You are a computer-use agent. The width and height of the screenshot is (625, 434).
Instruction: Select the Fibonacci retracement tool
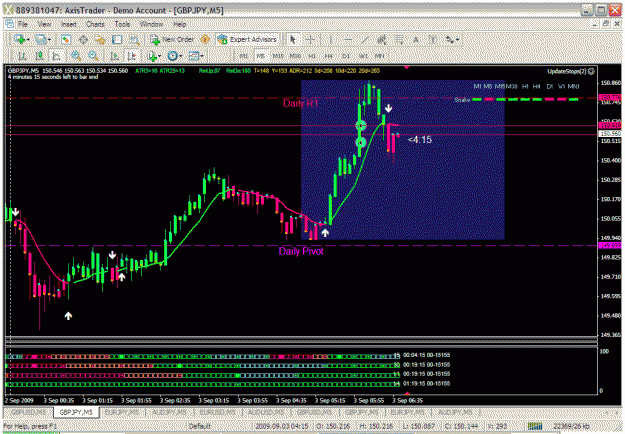click(398, 39)
